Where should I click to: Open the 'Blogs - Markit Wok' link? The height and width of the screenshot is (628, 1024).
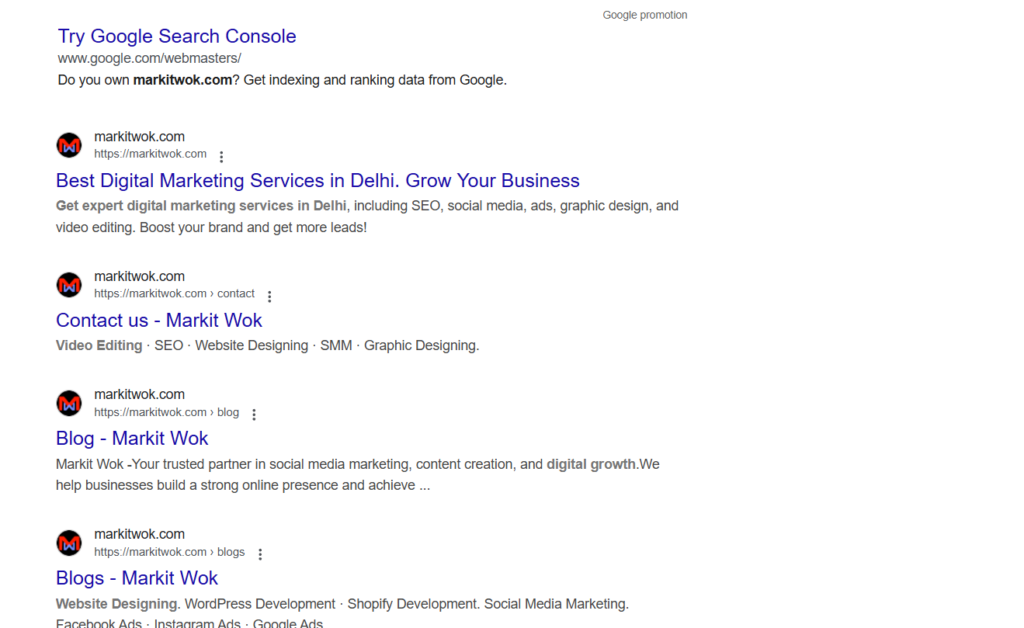[136, 578]
